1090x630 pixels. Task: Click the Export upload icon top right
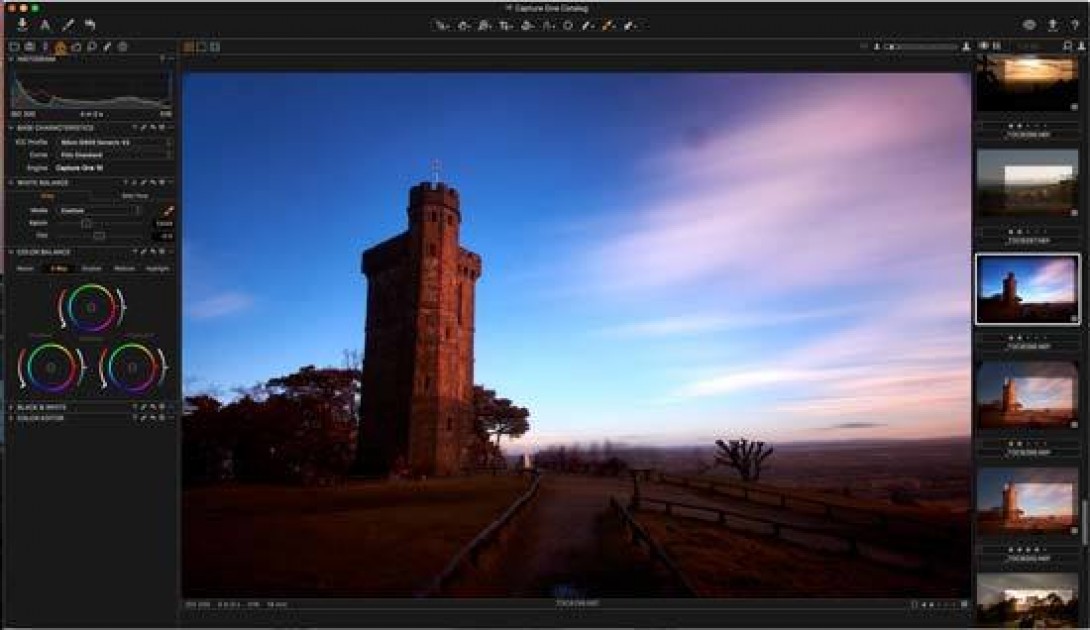click(x=1052, y=25)
